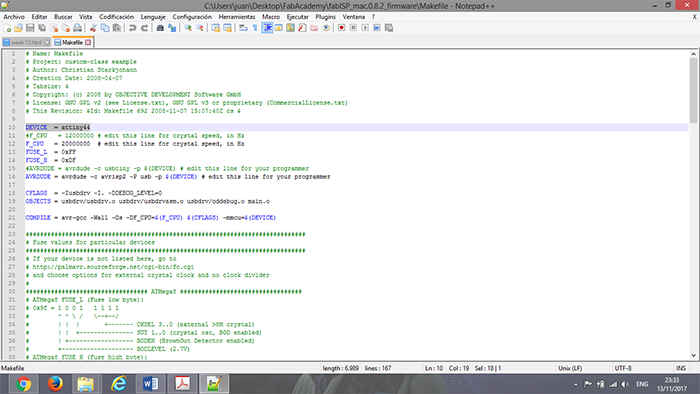The height and width of the screenshot is (394, 700).
Task: Open Find dialog with binoculars icon
Action: click(160, 28)
